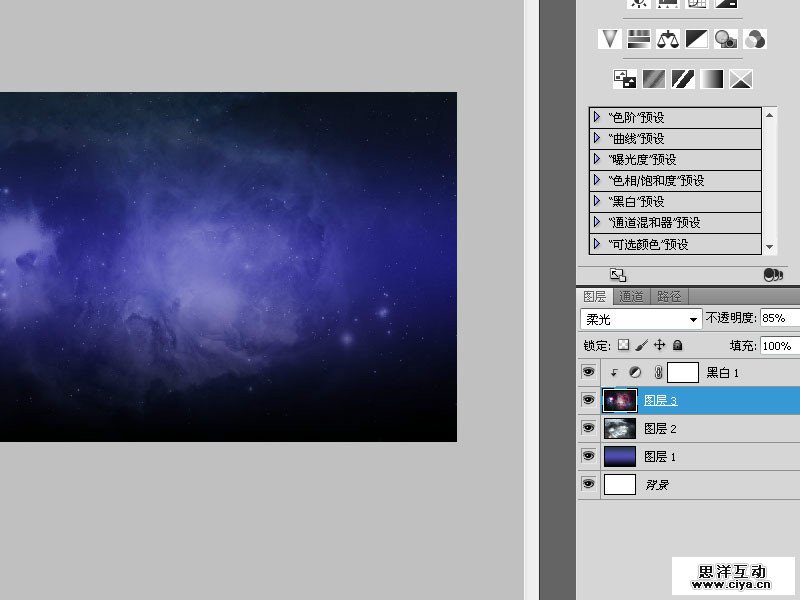Viewport: 800px width, 600px height.
Task: Add a Vibrance adjustment layer
Action: [x=610, y=39]
